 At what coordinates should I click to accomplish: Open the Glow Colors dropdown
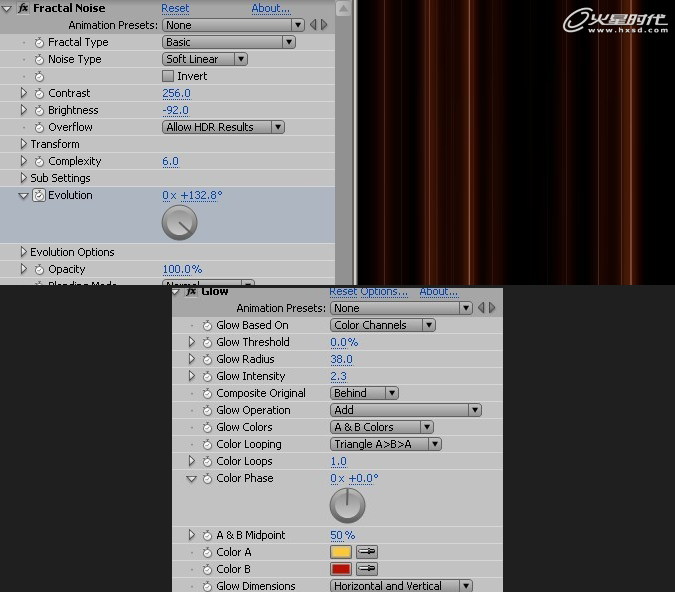[381, 427]
